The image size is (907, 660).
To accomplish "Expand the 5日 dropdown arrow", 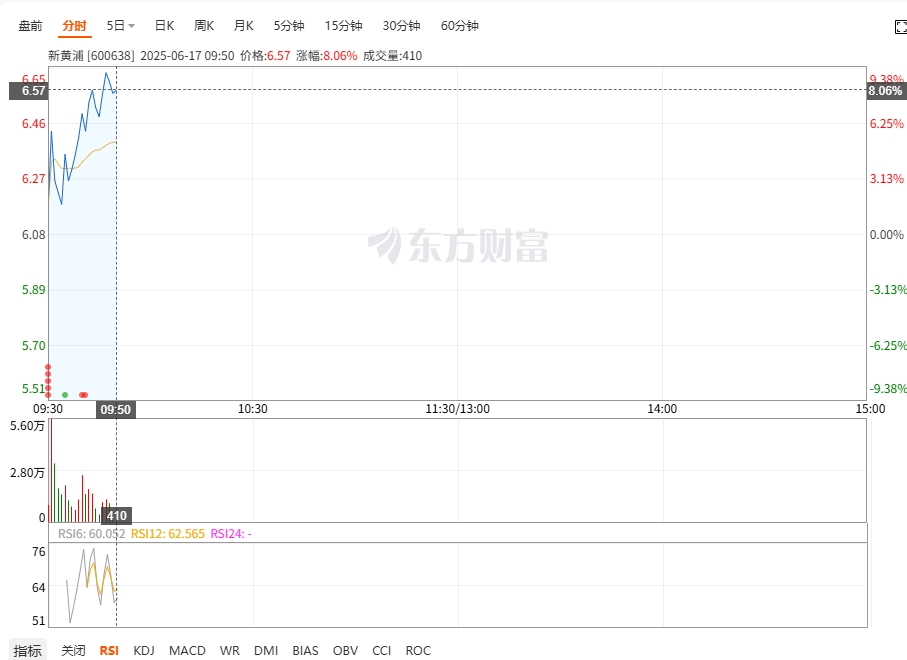I will 131,26.
